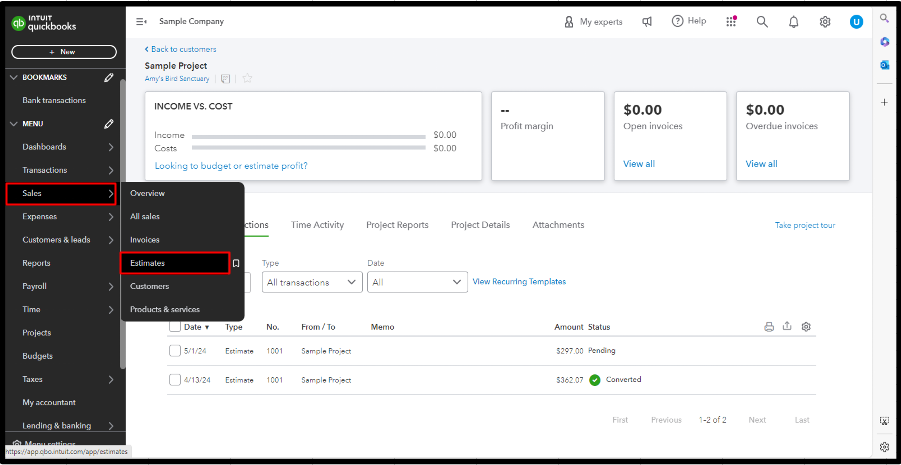Collapse the left navigation menu icon
Viewport: 901px width, 465px height.
pyautogui.click(x=141, y=21)
